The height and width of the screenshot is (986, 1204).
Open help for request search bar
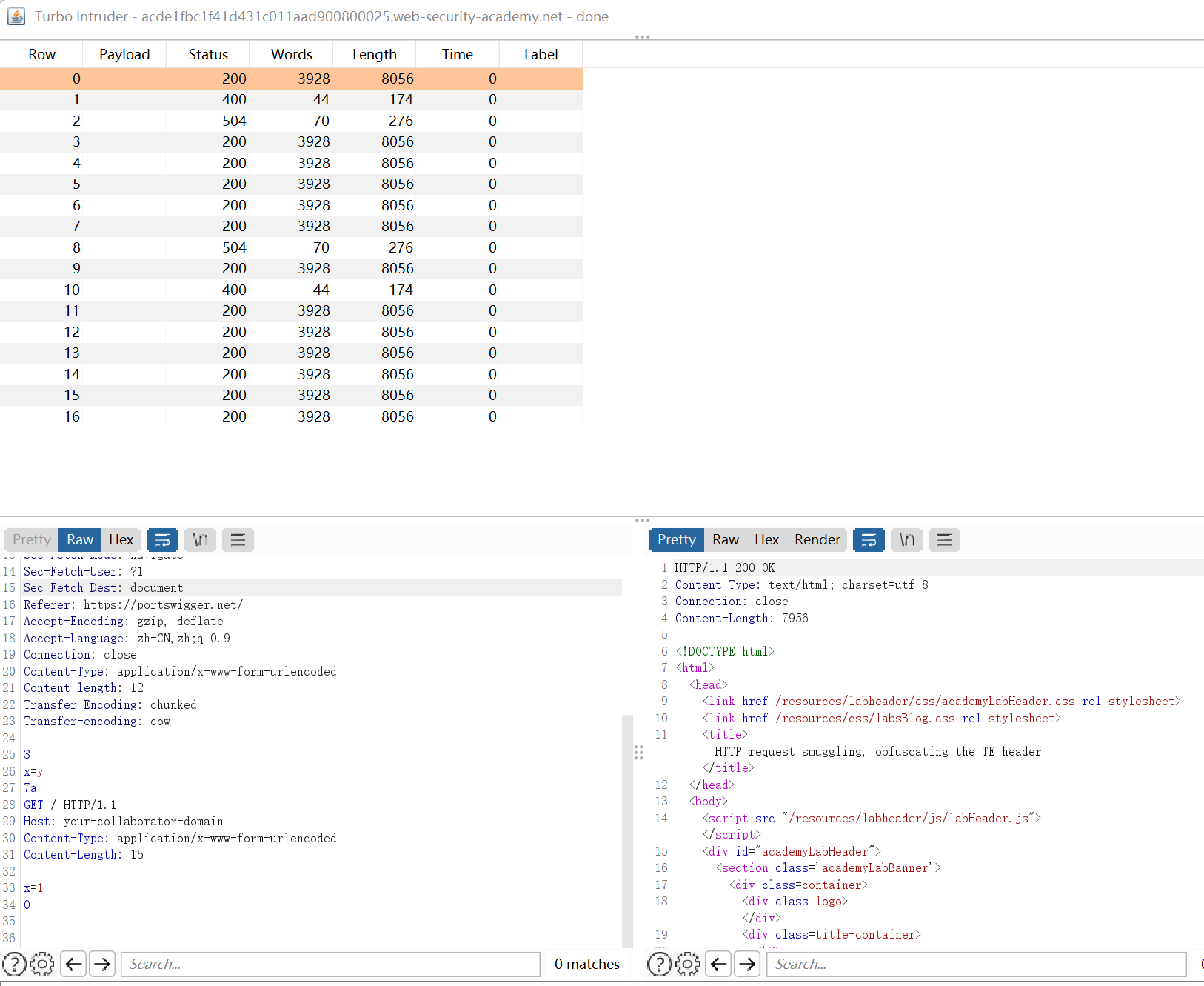tap(15, 964)
